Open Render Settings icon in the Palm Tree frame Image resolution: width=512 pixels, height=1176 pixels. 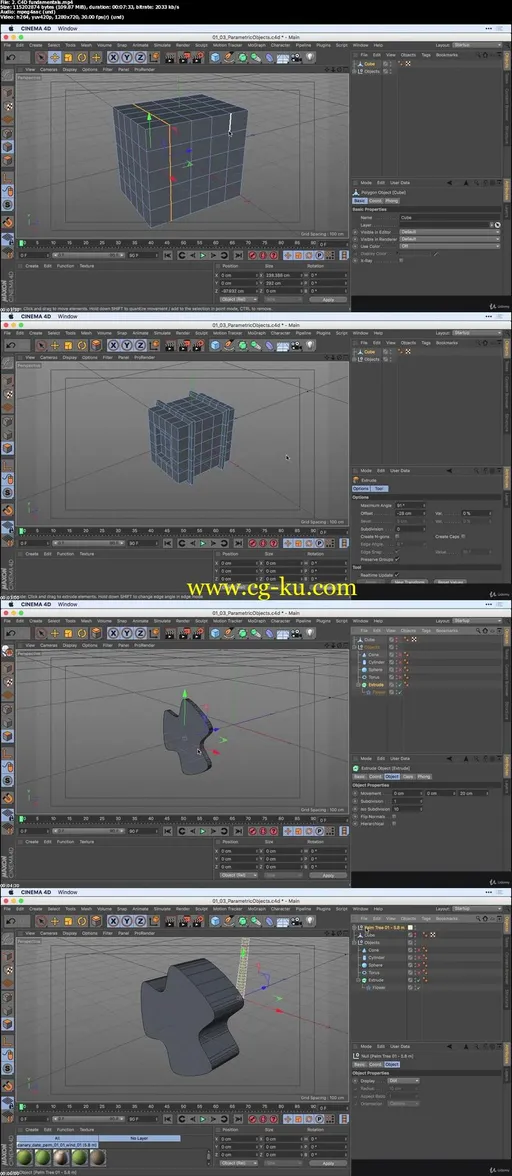[198, 921]
